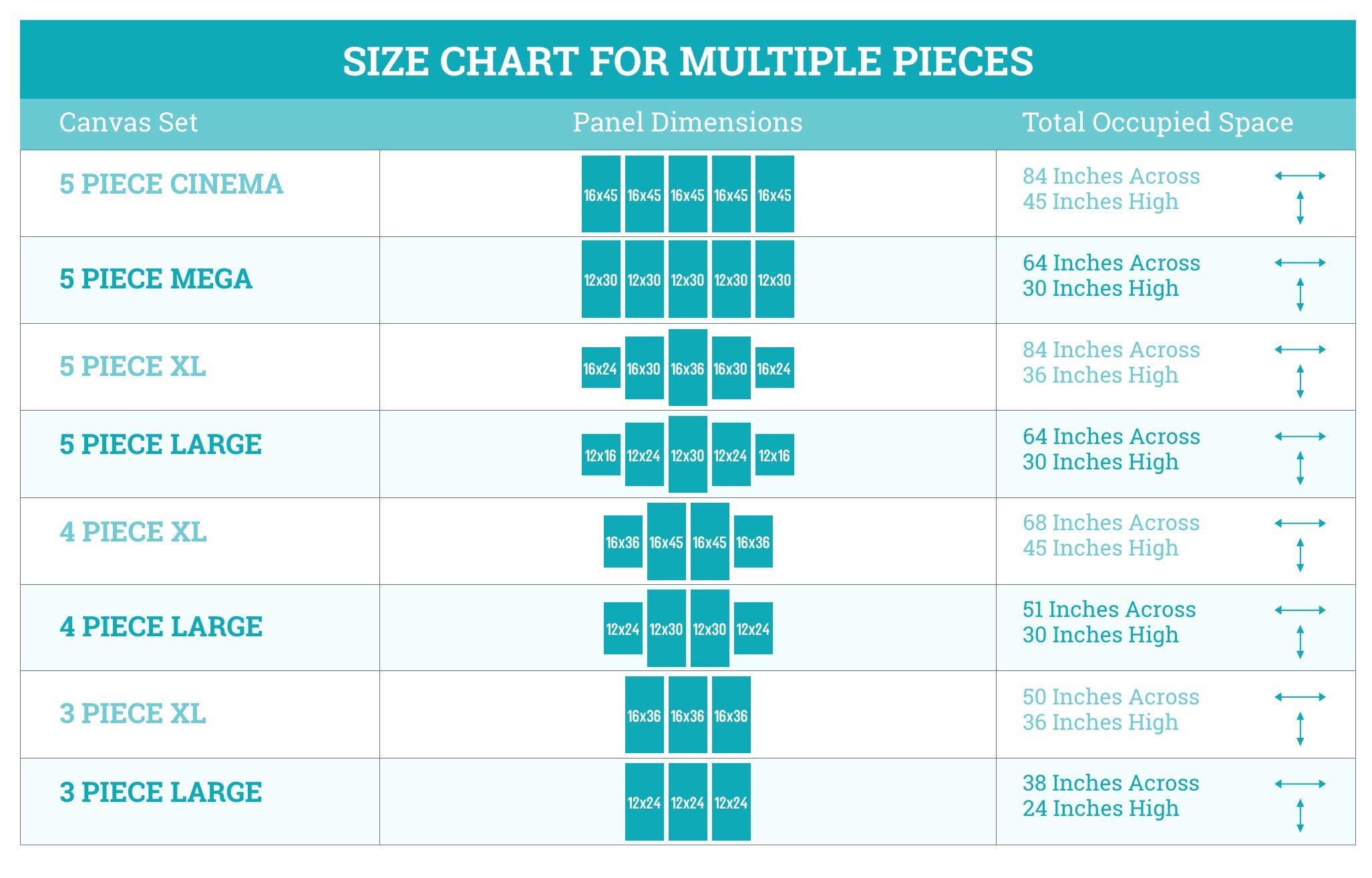The image size is (1372, 878).
Task: Click the vertical arrow in 5 Piece Large row
Action: (1300, 468)
